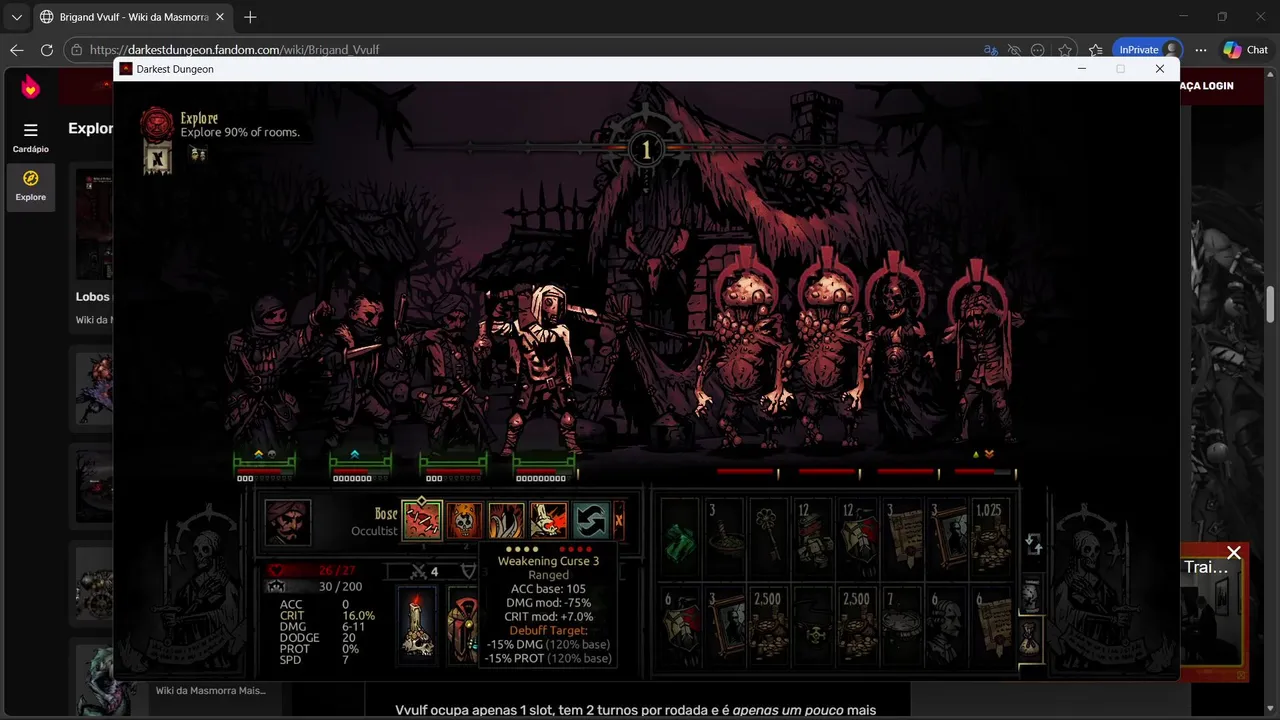Click the DODGE 20 stat

click(317, 638)
